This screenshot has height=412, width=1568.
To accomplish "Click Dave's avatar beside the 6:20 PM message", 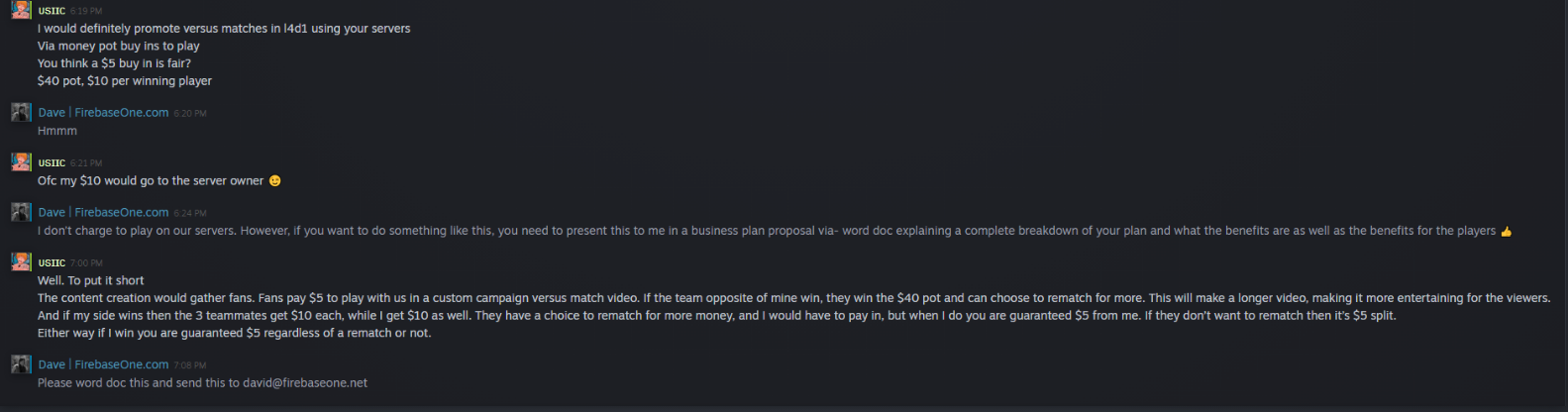I will click(x=21, y=112).
